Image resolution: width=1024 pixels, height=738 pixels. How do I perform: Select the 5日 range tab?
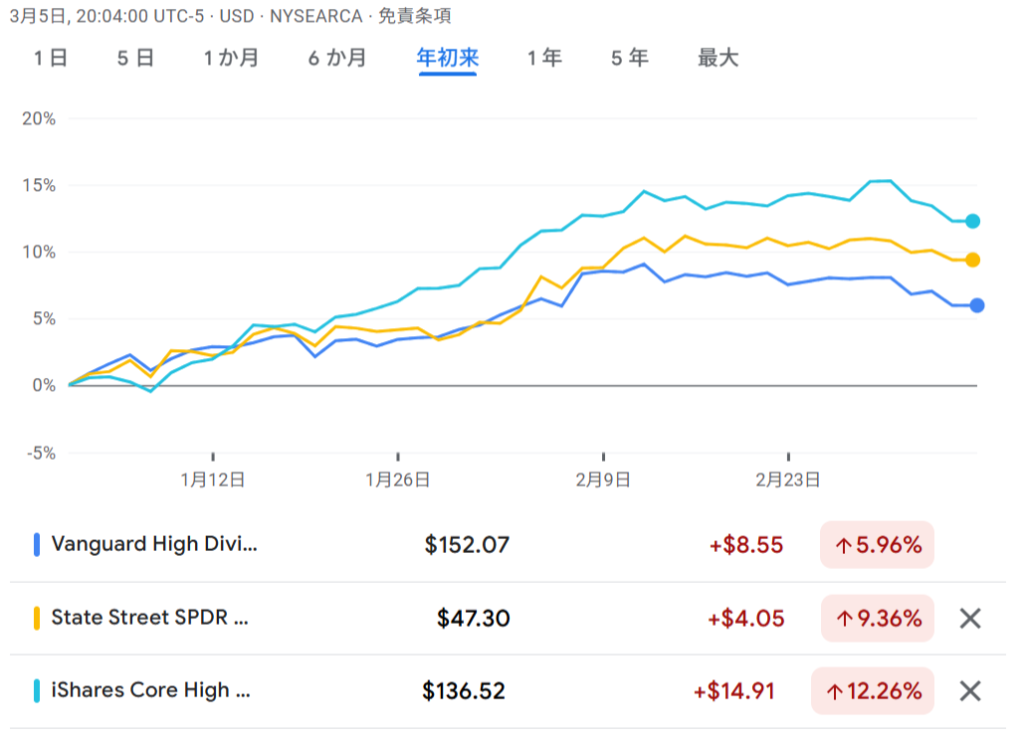click(135, 58)
